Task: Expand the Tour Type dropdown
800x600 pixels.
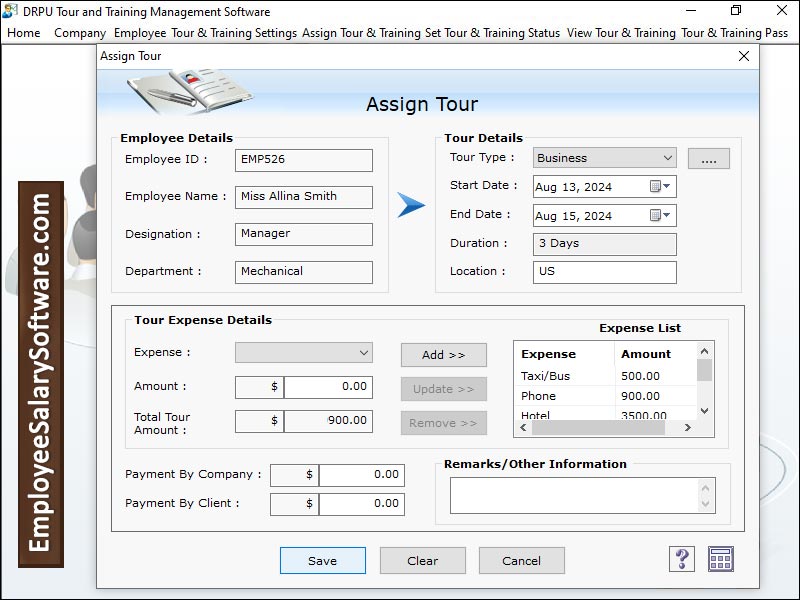Action: tap(667, 158)
